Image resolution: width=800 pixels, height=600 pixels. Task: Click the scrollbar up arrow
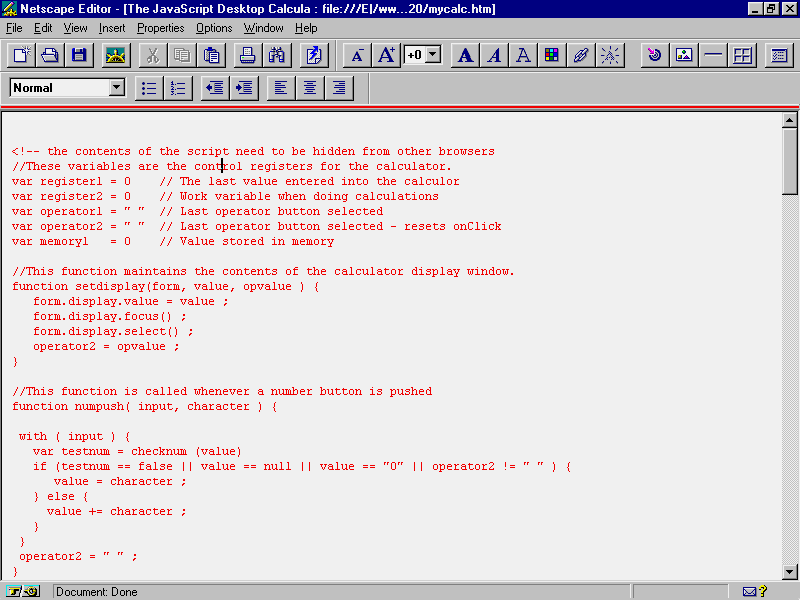click(x=789, y=120)
